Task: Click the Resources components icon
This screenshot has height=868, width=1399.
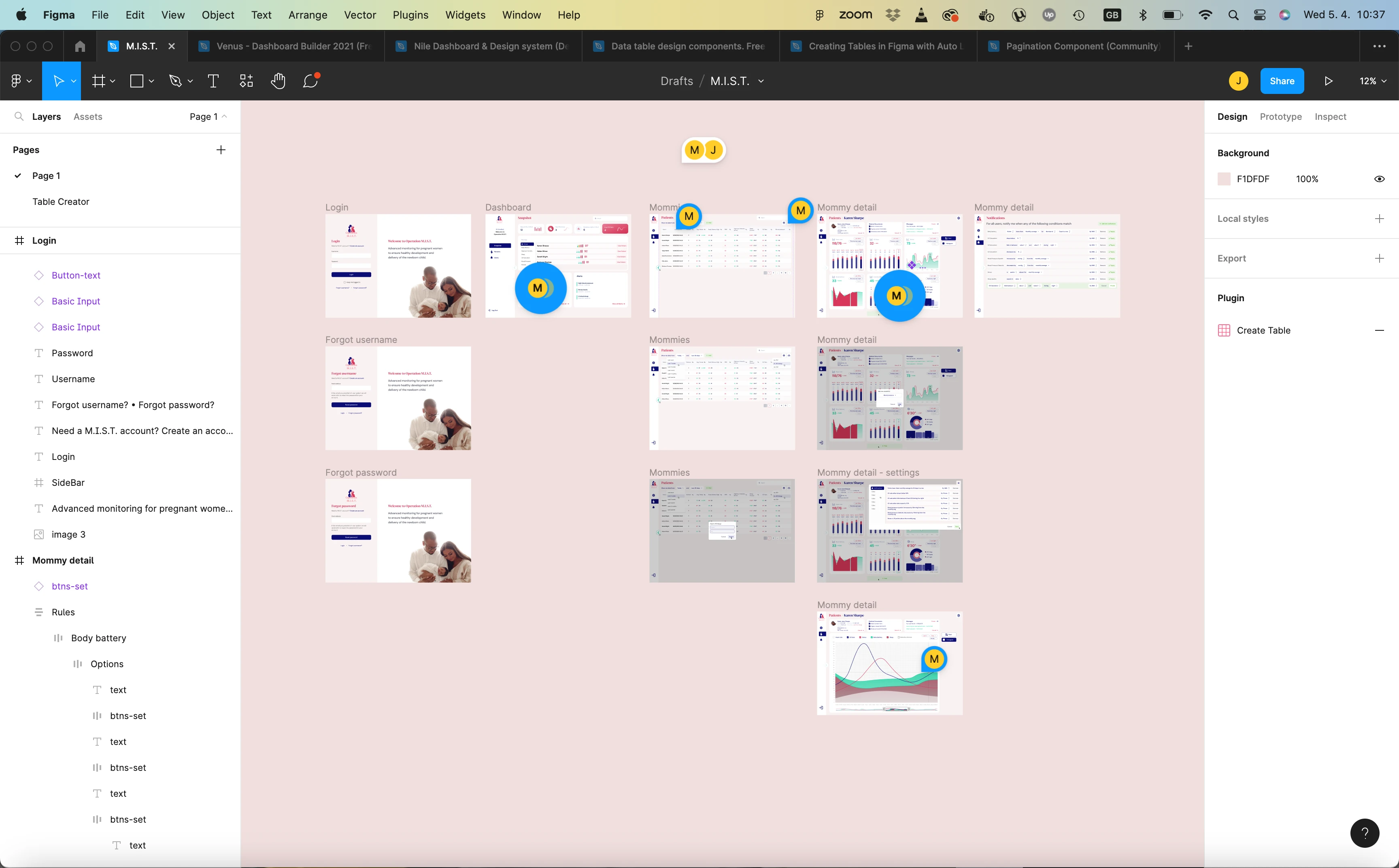Action: (246, 81)
